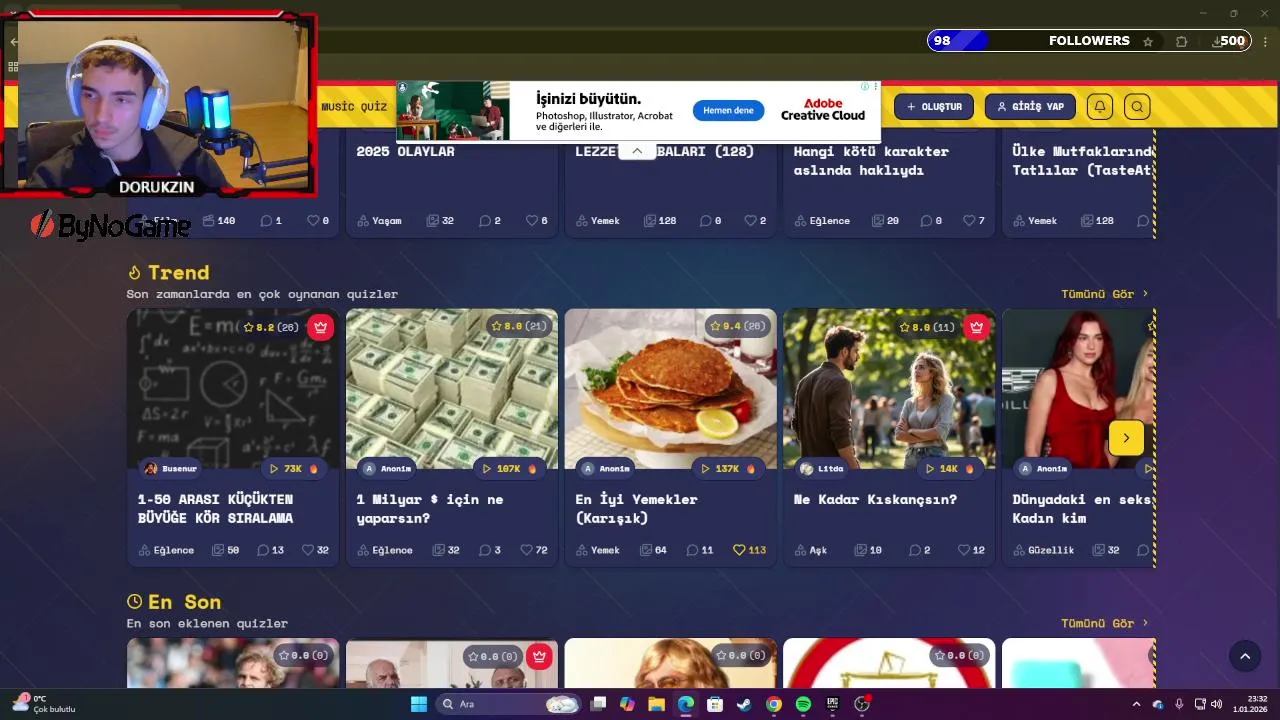1280x720 pixels.
Task: Open the browser extensions puzzle icon
Action: point(1182,42)
